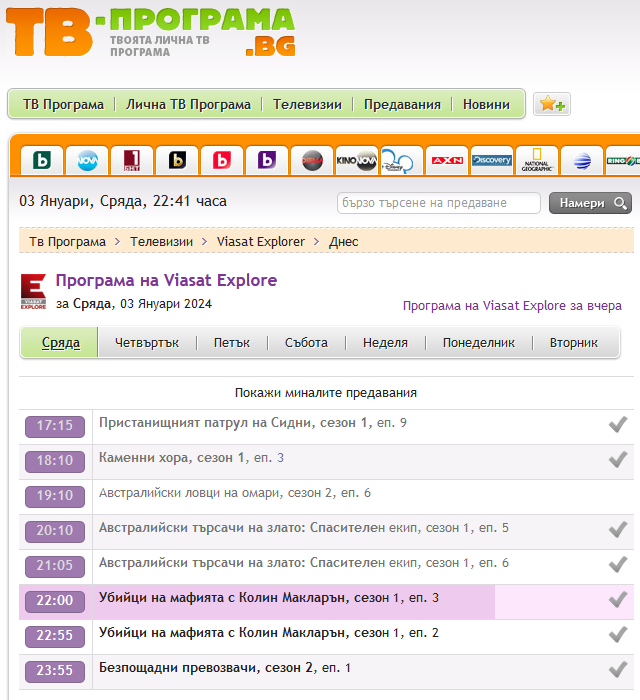Open Каменни хора, сезон 1, еп. 3
This screenshot has height=700, width=640.
tap(191, 458)
